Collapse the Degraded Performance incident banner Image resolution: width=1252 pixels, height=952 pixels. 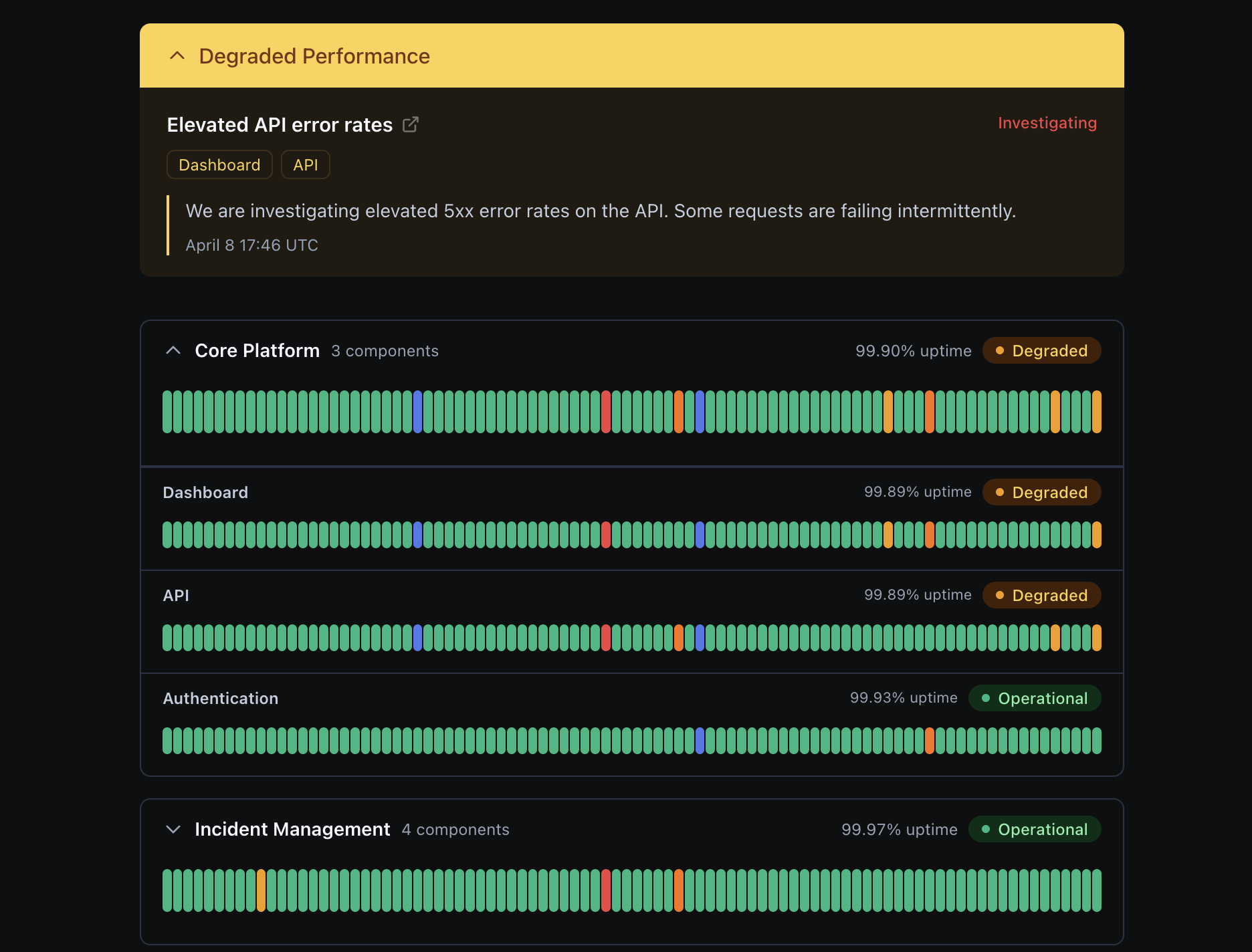(x=177, y=55)
